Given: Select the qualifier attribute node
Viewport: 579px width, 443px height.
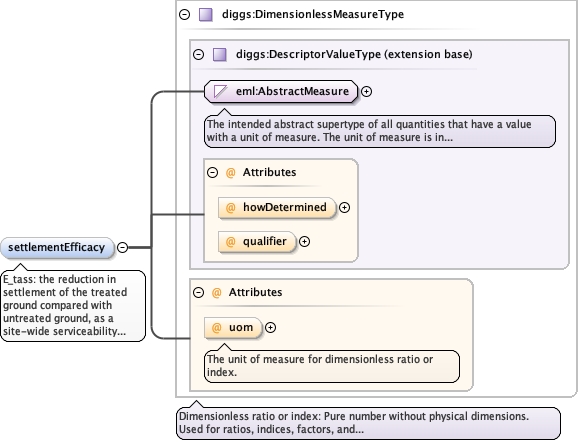Looking at the screenshot, I should click(257, 241).
